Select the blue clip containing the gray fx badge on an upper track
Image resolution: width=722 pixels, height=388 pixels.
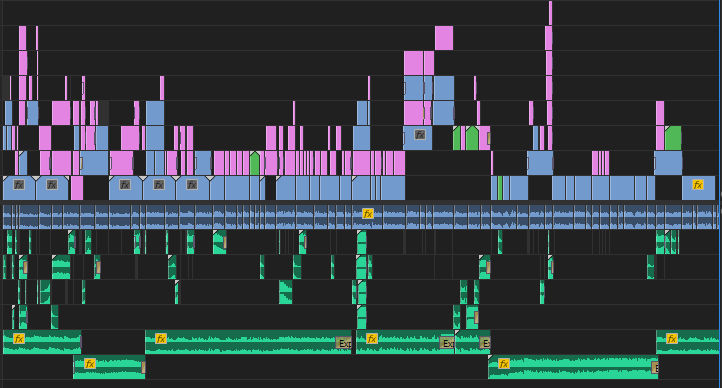(x=418, y=138)
